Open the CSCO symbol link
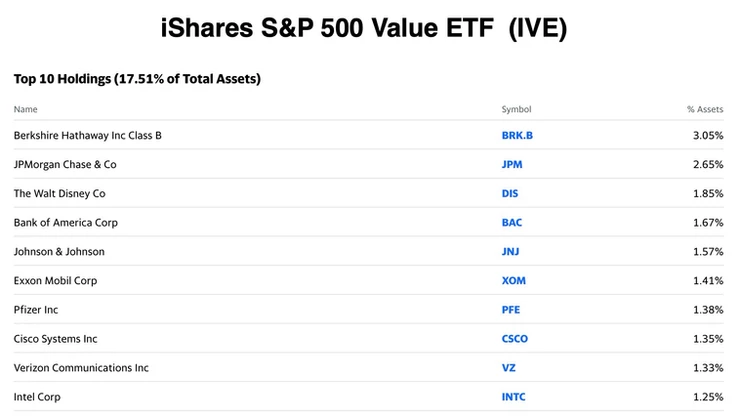740x416 pixels. coord(515,339)
